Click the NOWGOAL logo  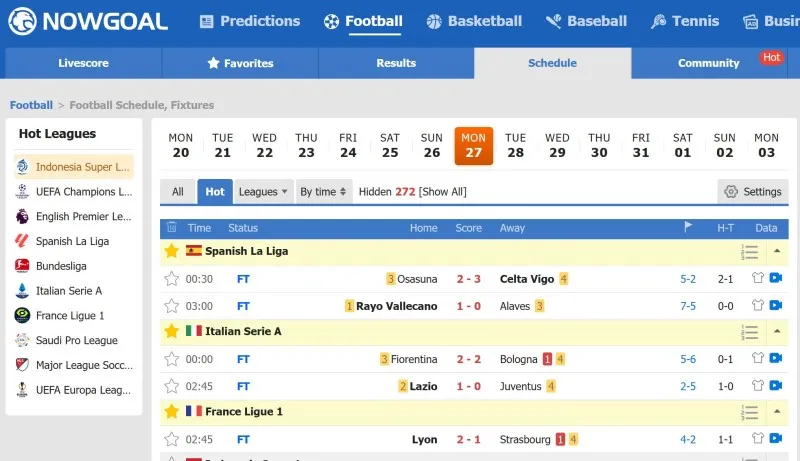tap(88, 20)
